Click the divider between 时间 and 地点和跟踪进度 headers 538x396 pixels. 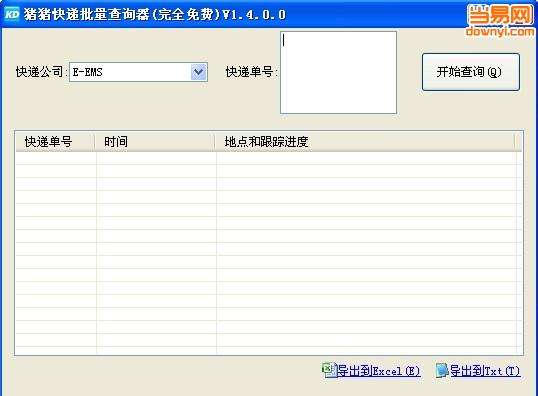tap(215, 141)
